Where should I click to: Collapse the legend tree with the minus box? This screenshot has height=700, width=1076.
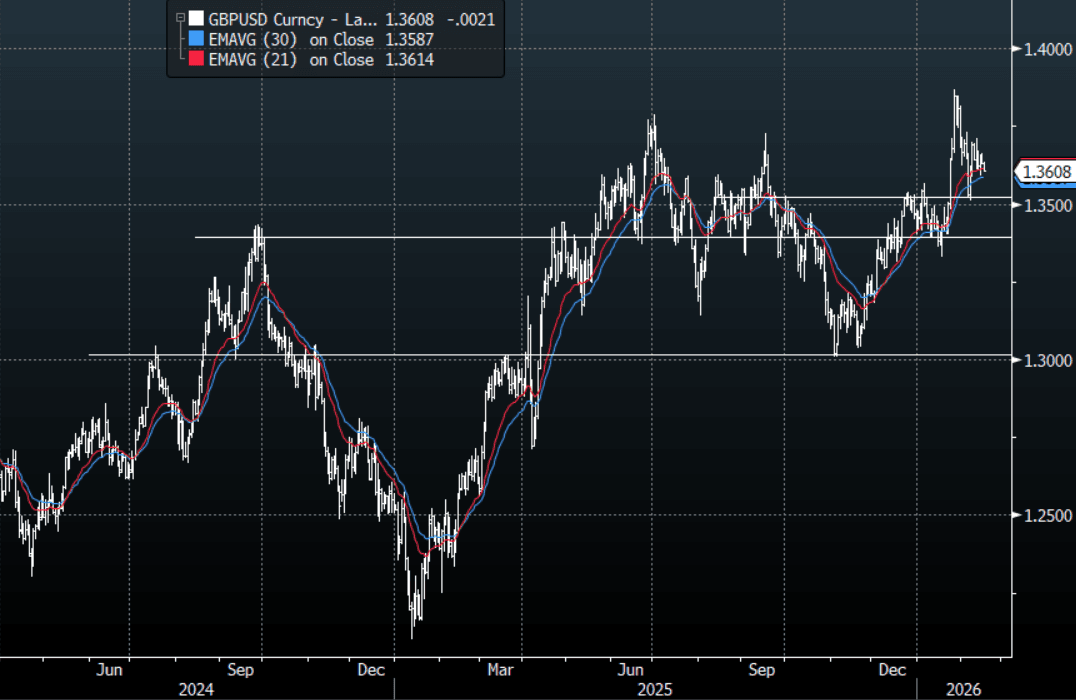tap(180, 18)
